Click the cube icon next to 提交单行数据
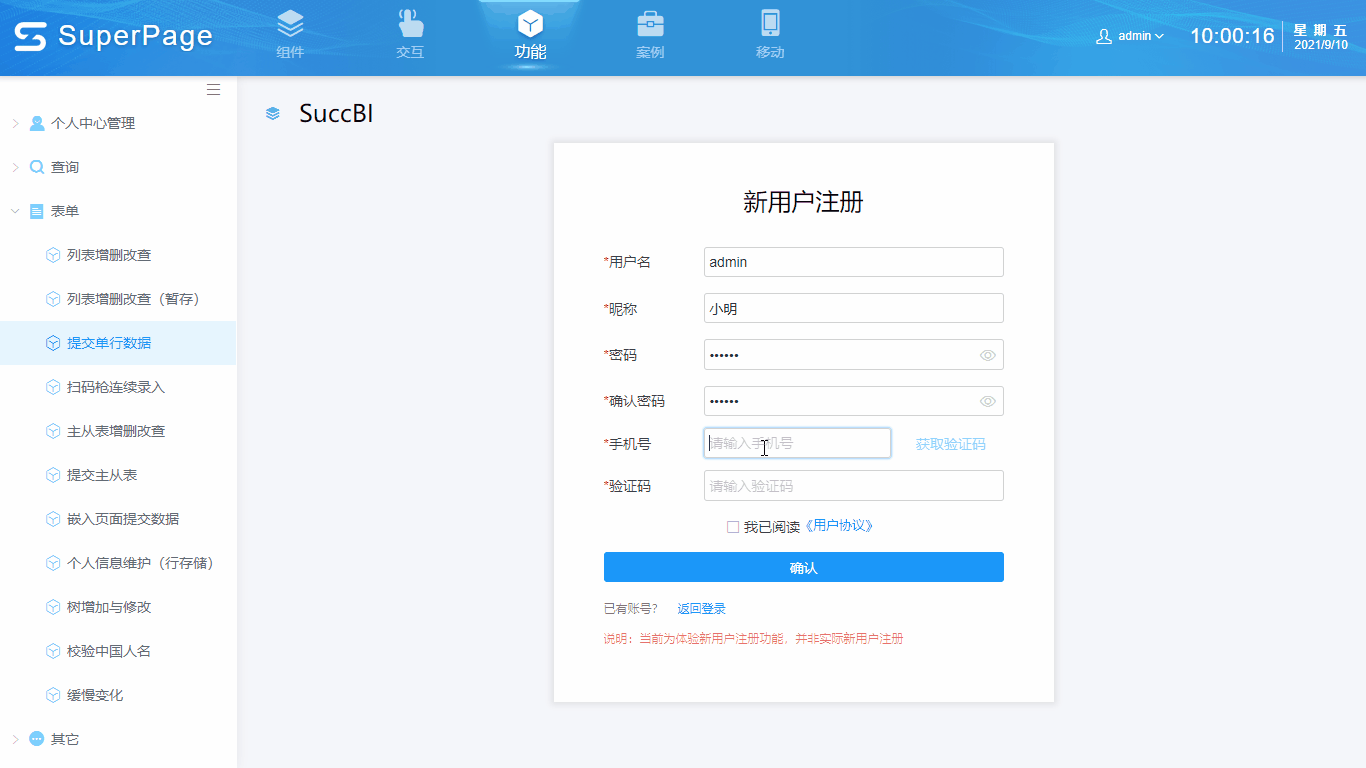Viewport: 1366px width, 768px height. pos(53,342)
